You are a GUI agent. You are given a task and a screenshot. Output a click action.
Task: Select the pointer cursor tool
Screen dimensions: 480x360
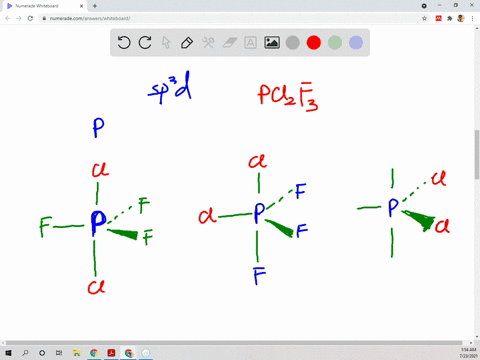tap(166, 43)
